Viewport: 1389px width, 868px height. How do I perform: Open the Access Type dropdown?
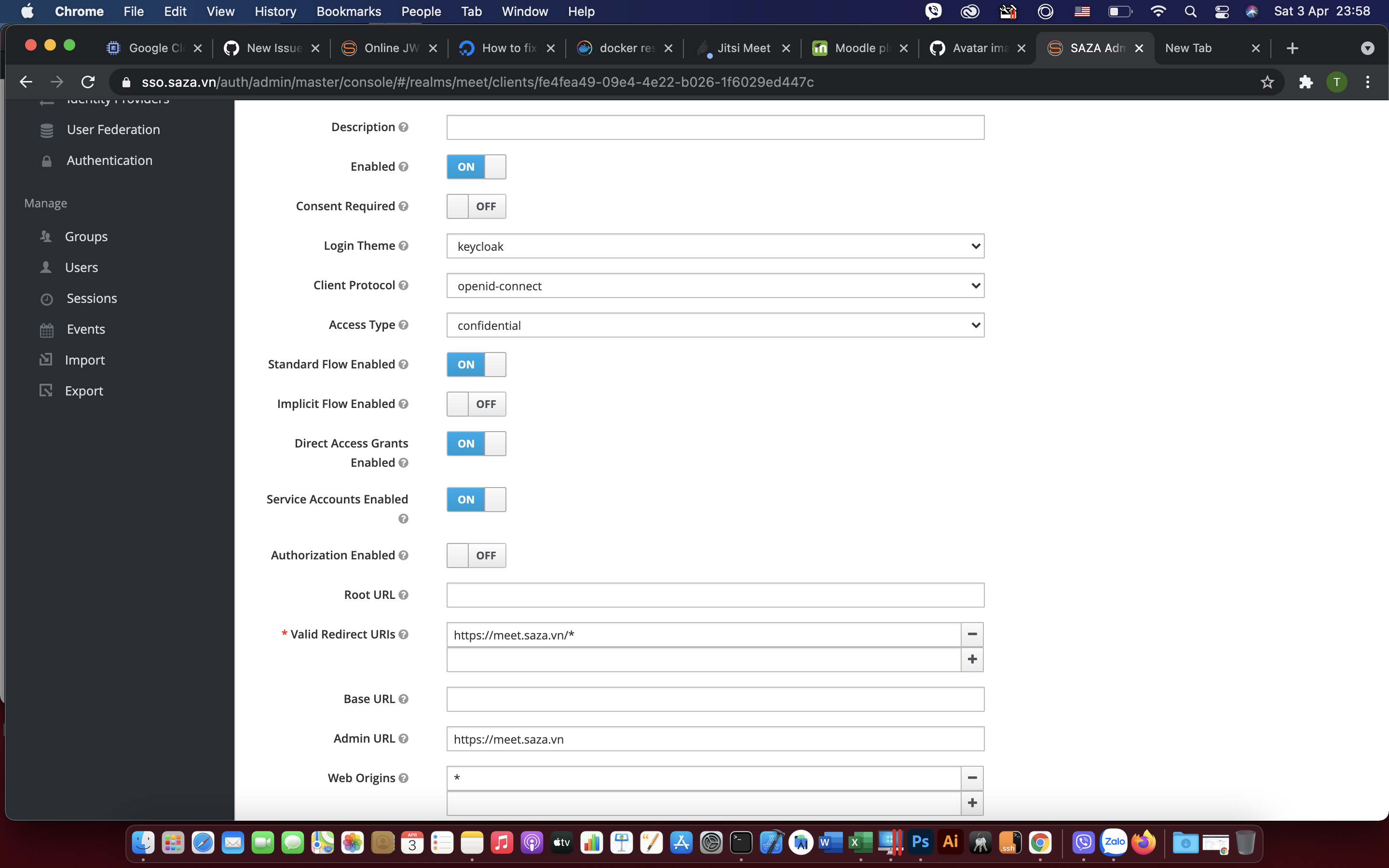pyautogui.click(x=715, y=325)
